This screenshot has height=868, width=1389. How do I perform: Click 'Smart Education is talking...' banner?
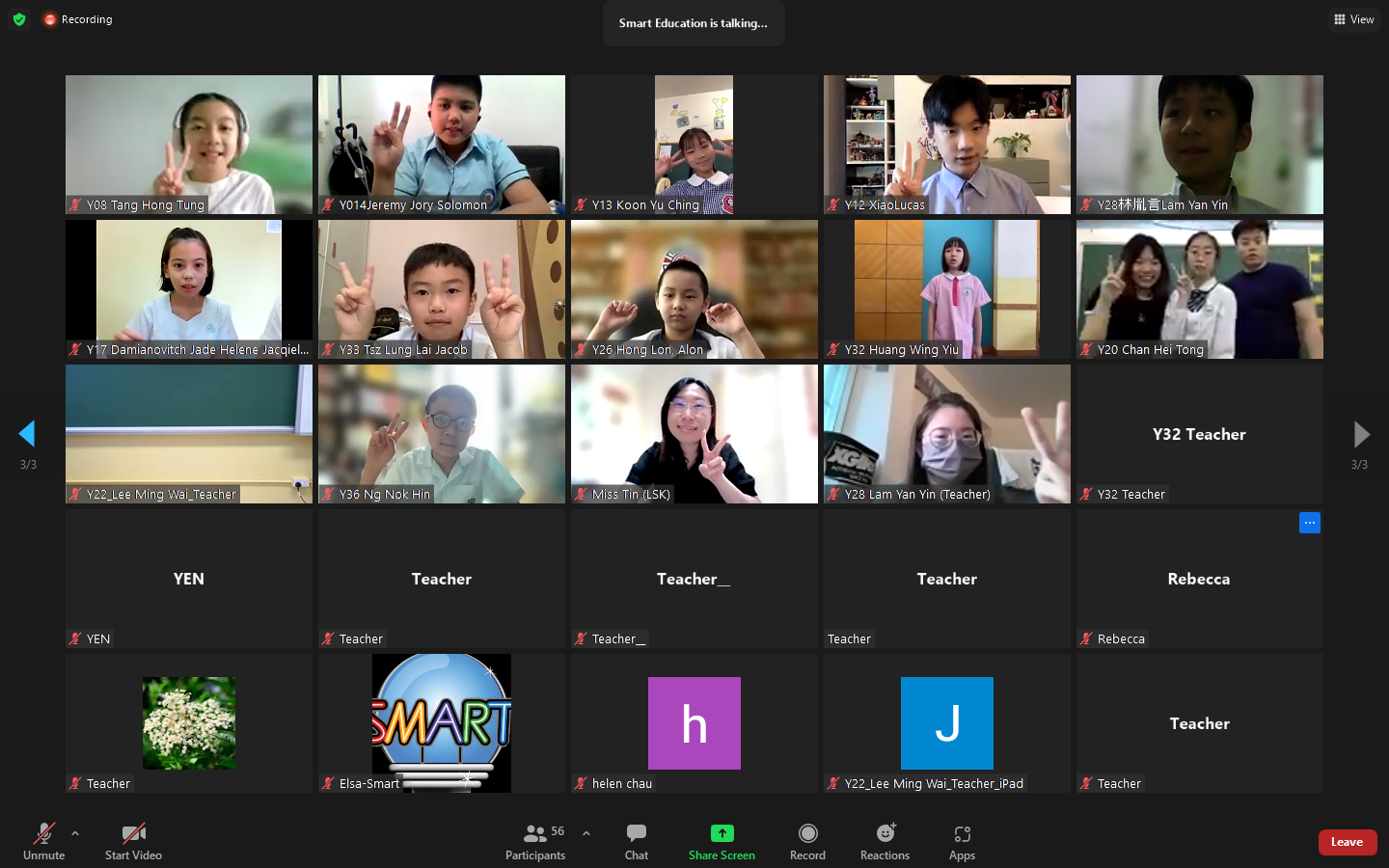[x=694, y=23]
